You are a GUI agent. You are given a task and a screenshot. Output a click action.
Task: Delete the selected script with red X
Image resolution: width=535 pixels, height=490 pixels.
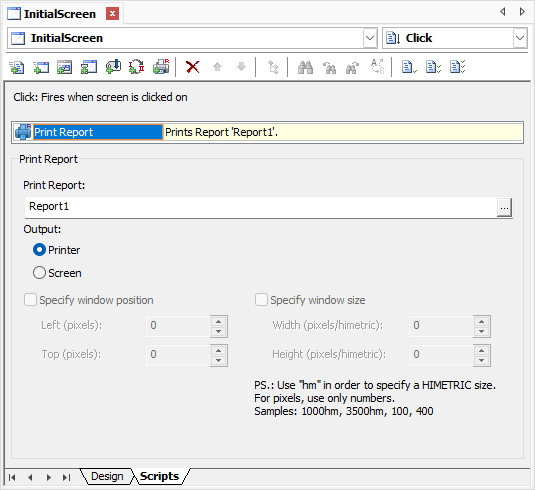tap(193, 67)
